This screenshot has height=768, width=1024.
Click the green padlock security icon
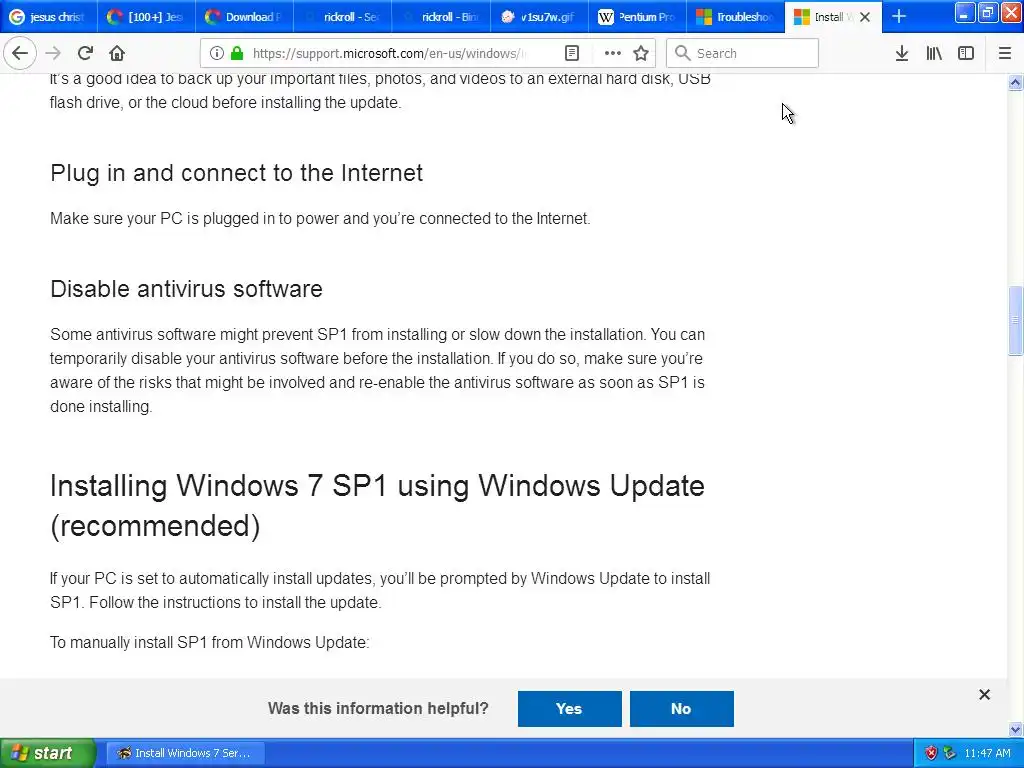pos(238,54)
